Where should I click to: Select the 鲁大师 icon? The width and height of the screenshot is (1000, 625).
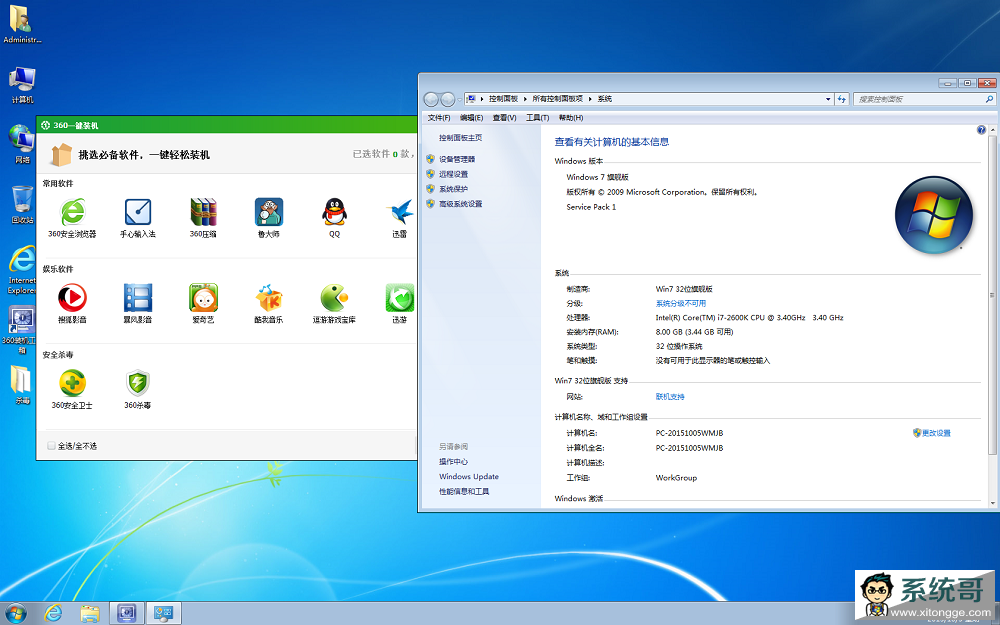coord(268,212)
